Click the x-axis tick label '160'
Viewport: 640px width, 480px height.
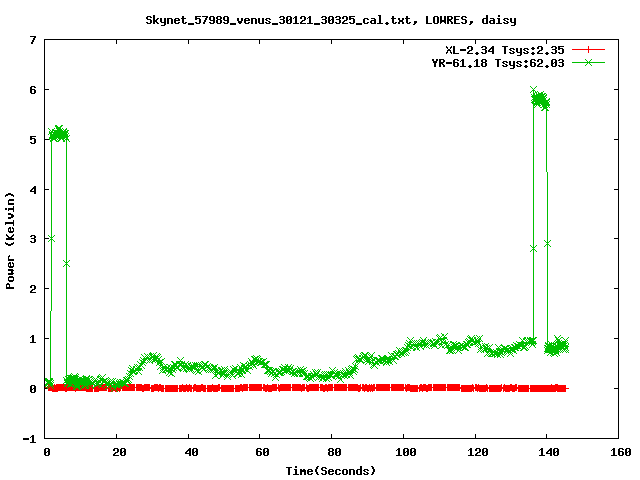[621, 452]
